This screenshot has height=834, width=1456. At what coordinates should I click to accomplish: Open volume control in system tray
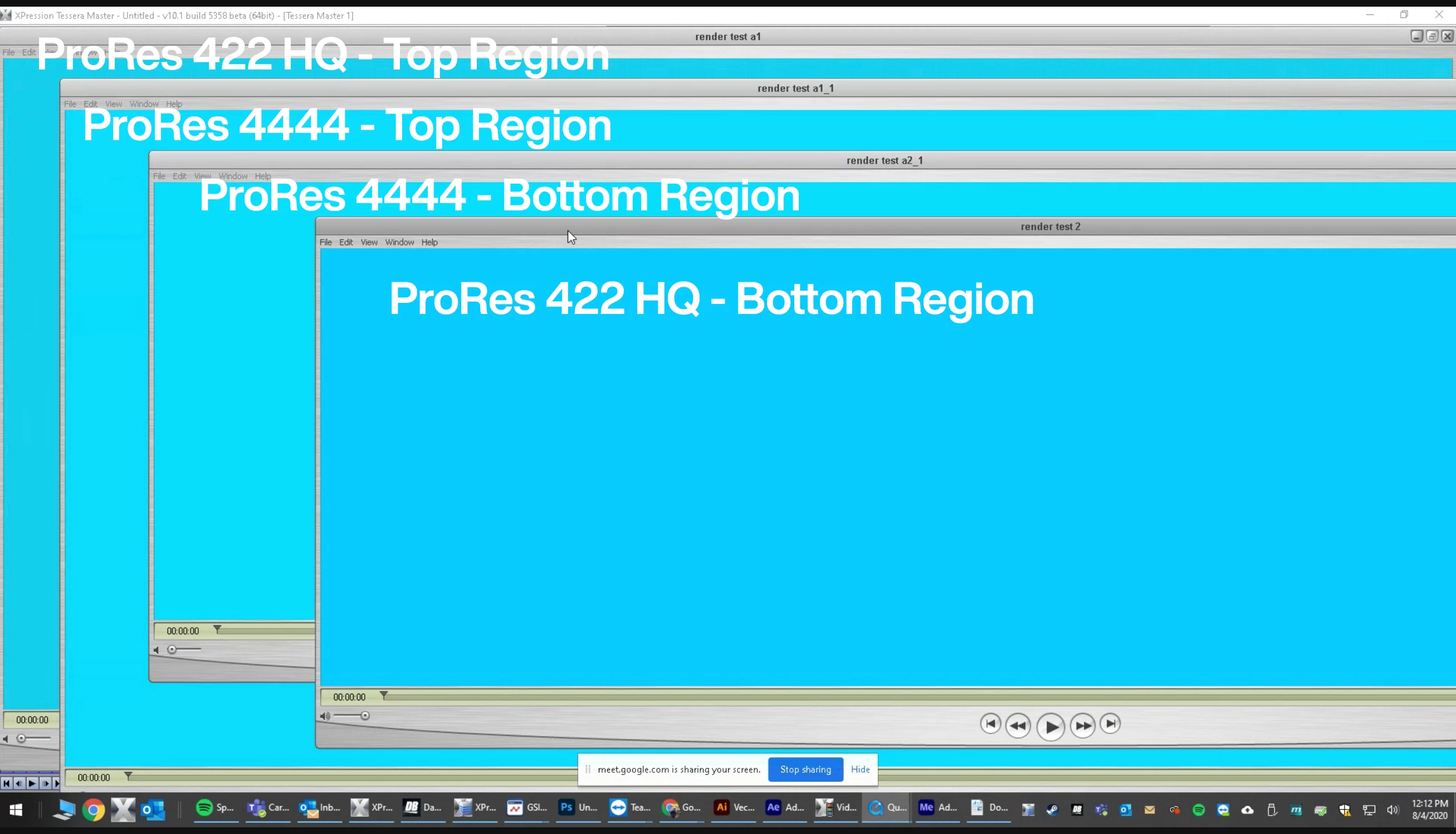coord(1393,810)
